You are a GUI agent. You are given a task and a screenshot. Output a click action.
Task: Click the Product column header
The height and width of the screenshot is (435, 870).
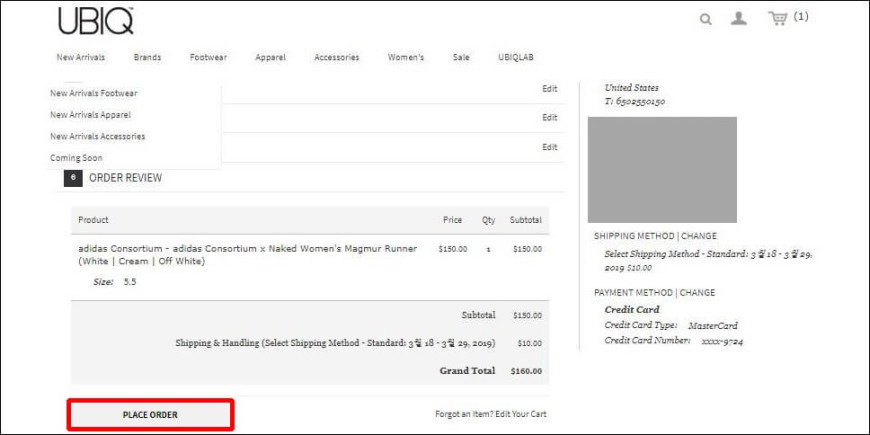coord(93,220)
